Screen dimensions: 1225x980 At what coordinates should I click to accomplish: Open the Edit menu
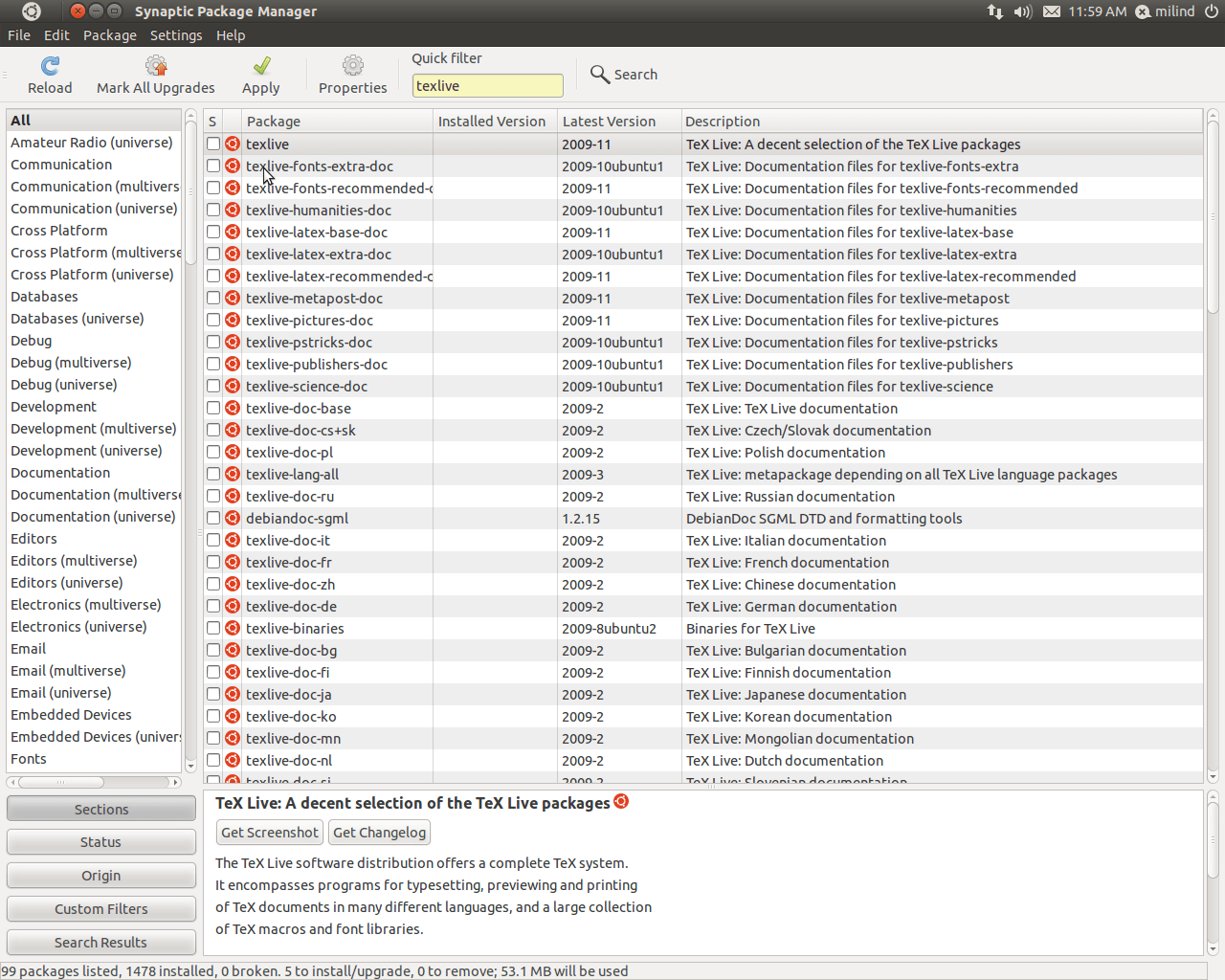pos(56,34)
